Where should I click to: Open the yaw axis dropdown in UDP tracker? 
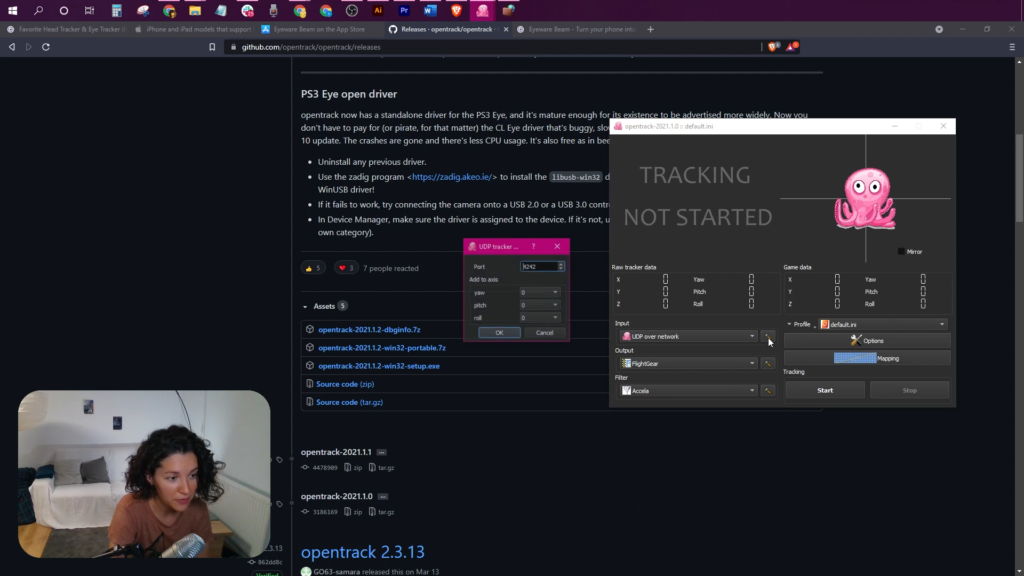[x=539, y=293]
